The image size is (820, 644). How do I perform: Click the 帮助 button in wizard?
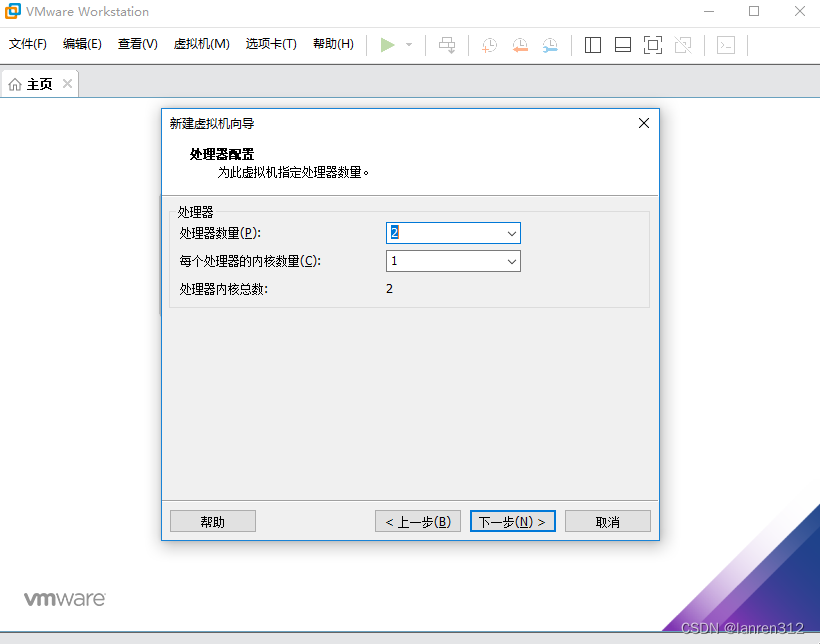tap(213, 522)
